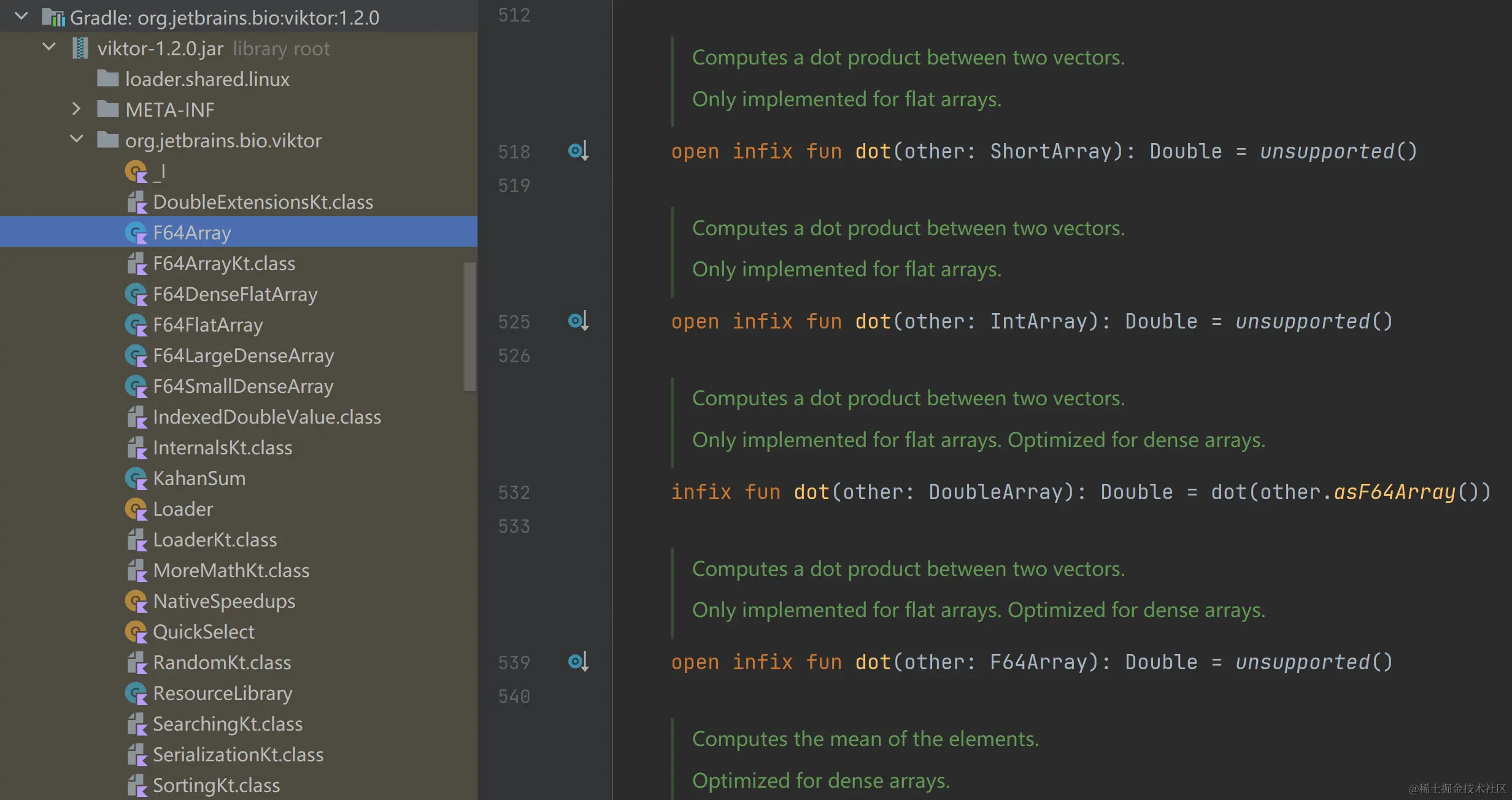Select LoaderKt.class in the tree
Viewport: 1512px width, 800px height.
(215, 540)
